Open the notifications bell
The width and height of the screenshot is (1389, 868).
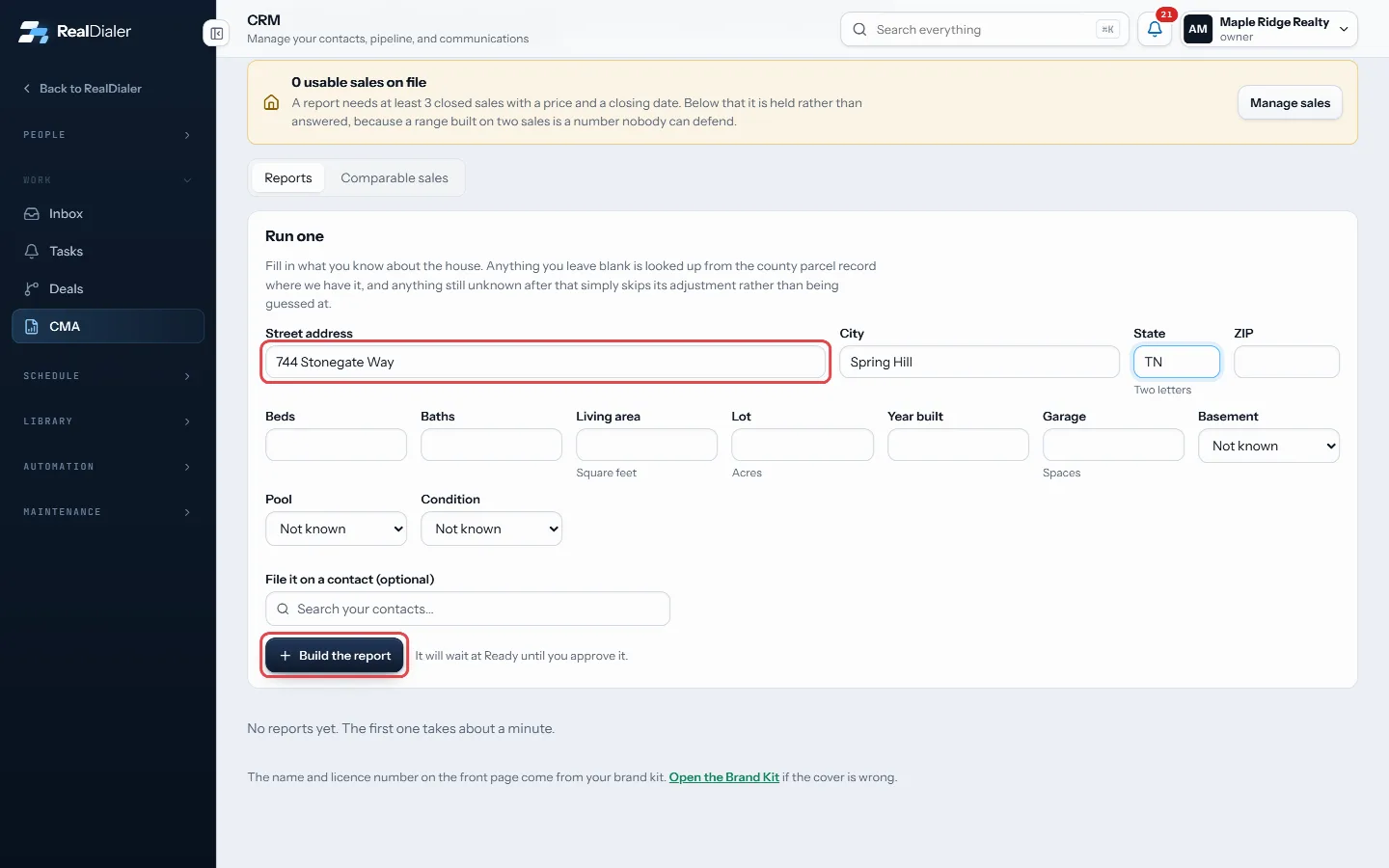1155,29
